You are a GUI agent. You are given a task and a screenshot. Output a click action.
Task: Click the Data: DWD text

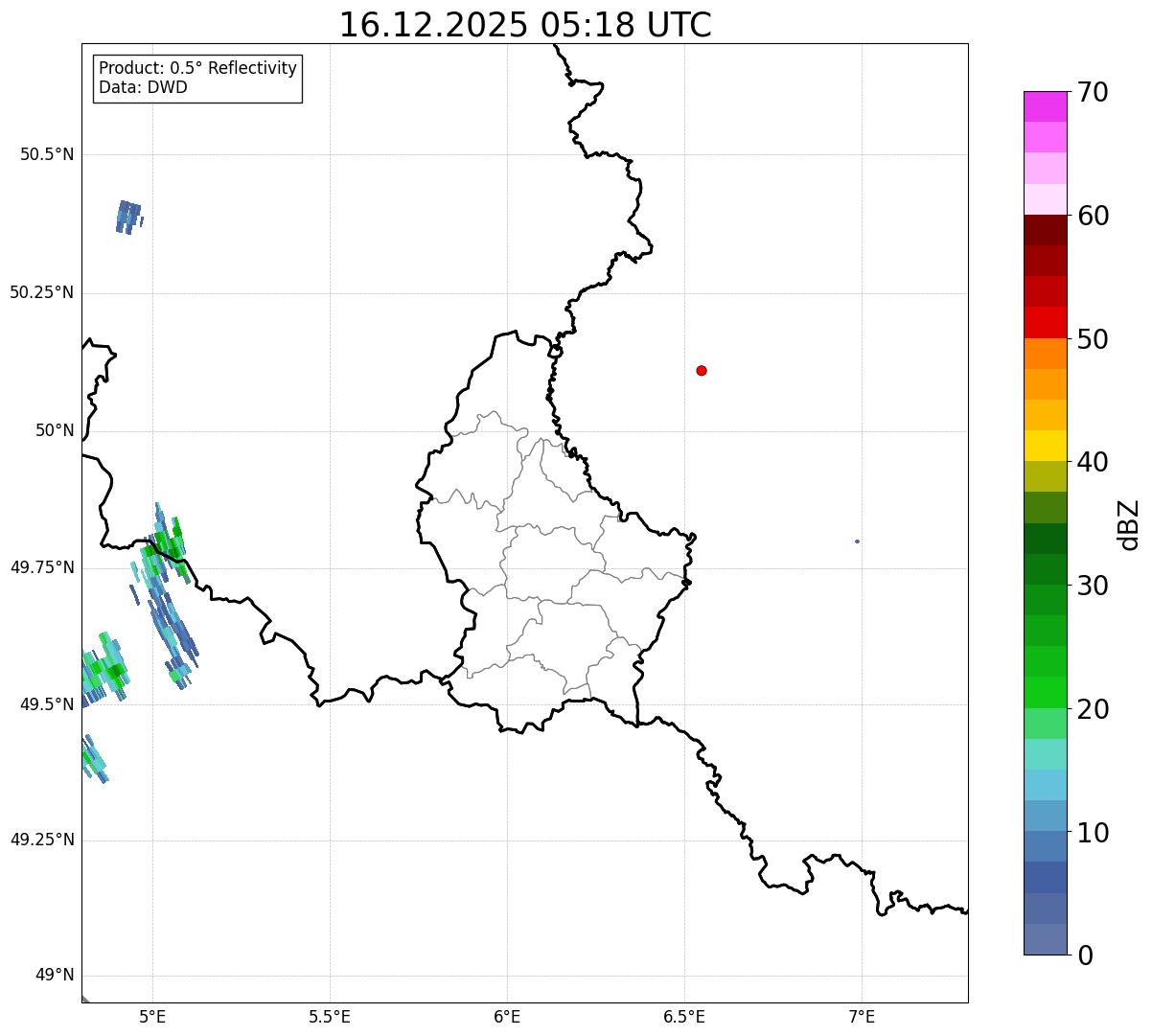tap(143, 87)
